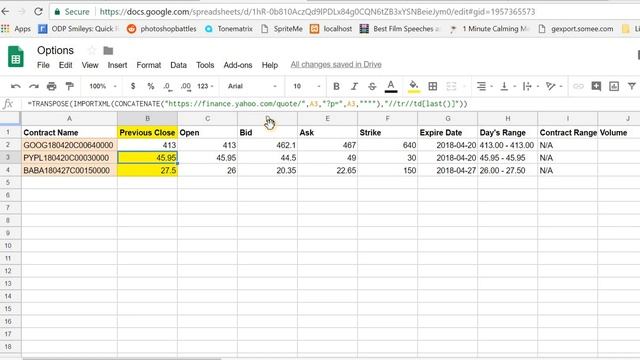Open more number formats 123 dropdown
The width and height of the screenshot is (640, 360).
pyautogui.click(x=205, y=86)
